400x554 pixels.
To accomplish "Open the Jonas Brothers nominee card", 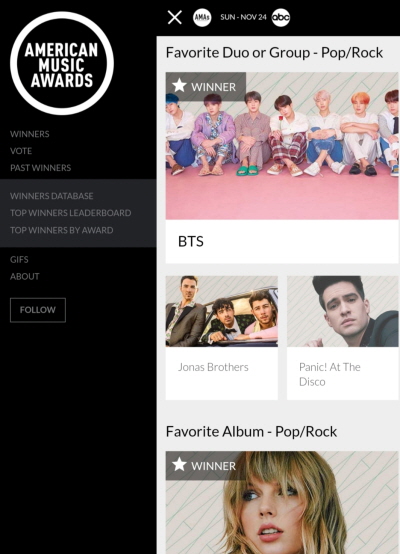I will (222, 338).
